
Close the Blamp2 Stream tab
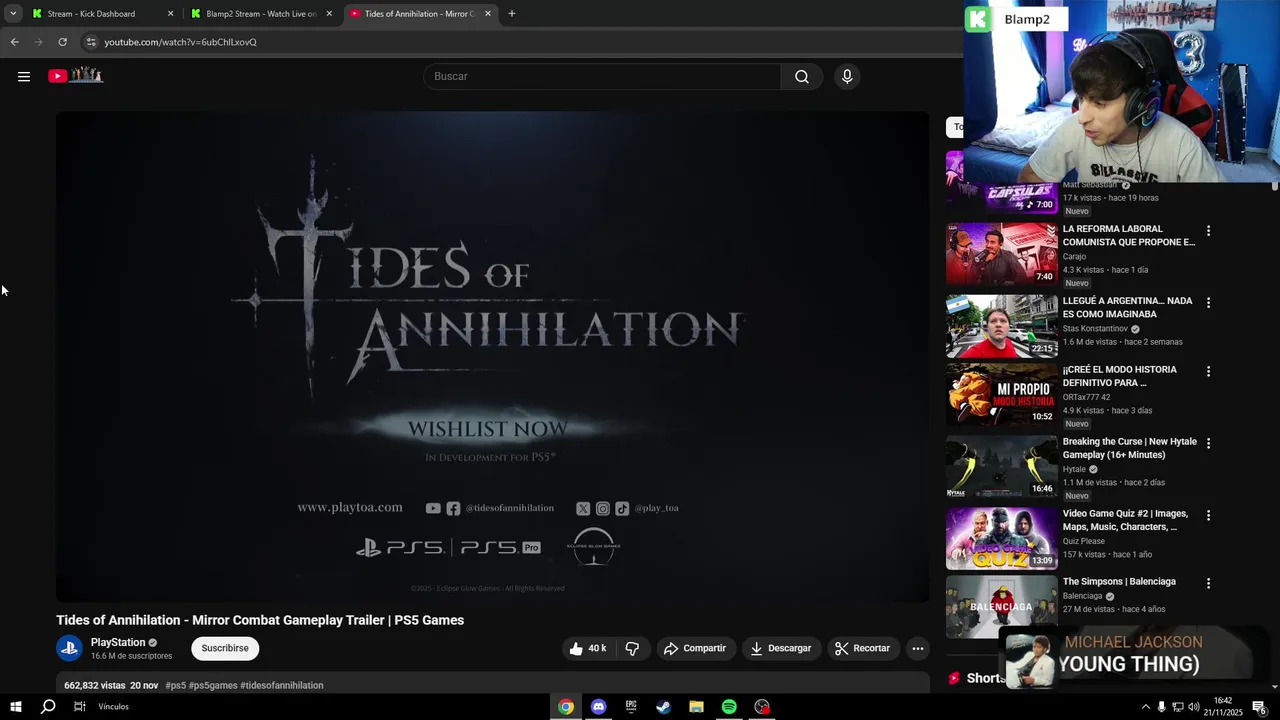(329, 14)
